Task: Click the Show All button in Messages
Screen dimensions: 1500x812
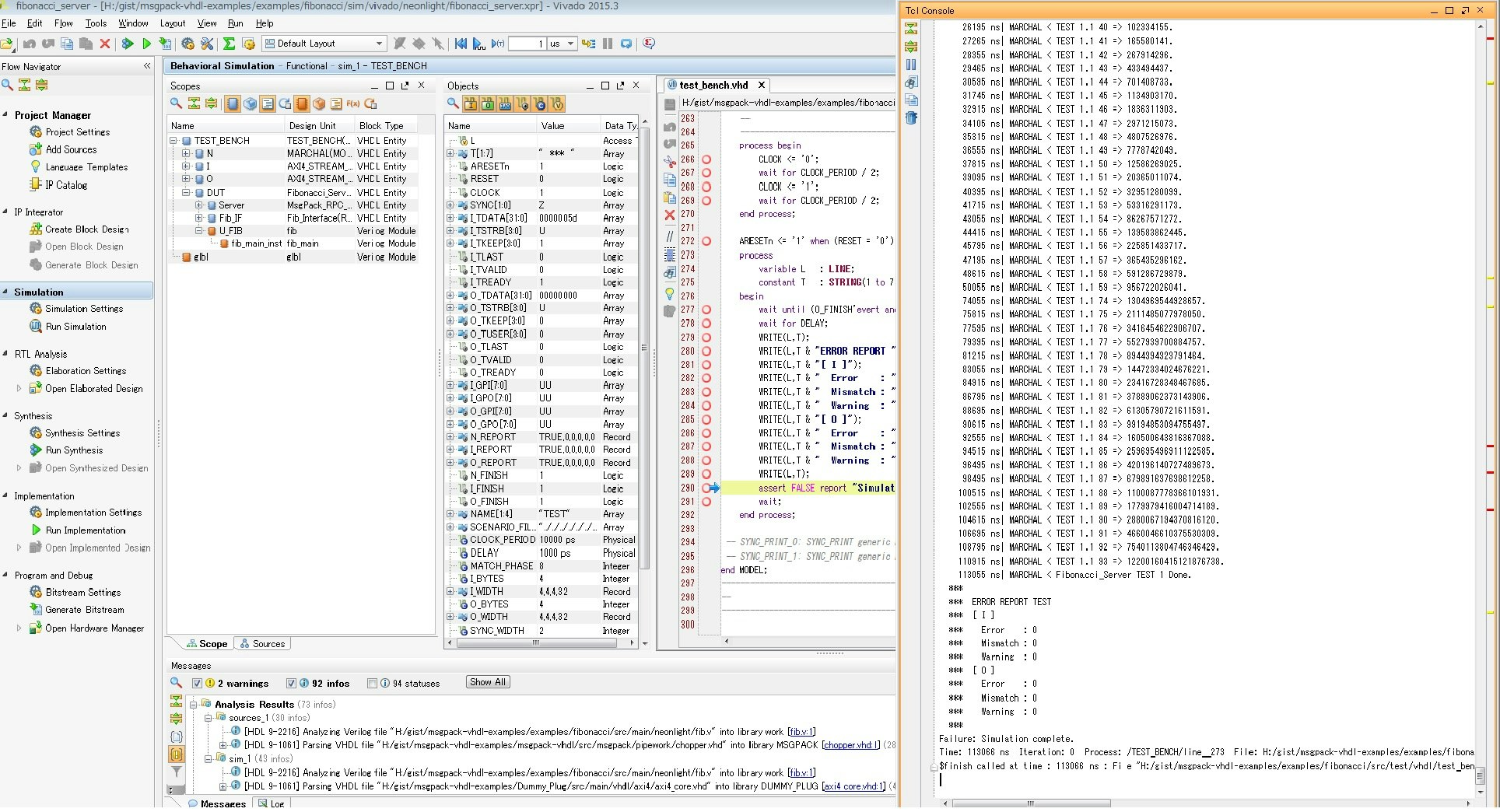Action: (488, 682)
